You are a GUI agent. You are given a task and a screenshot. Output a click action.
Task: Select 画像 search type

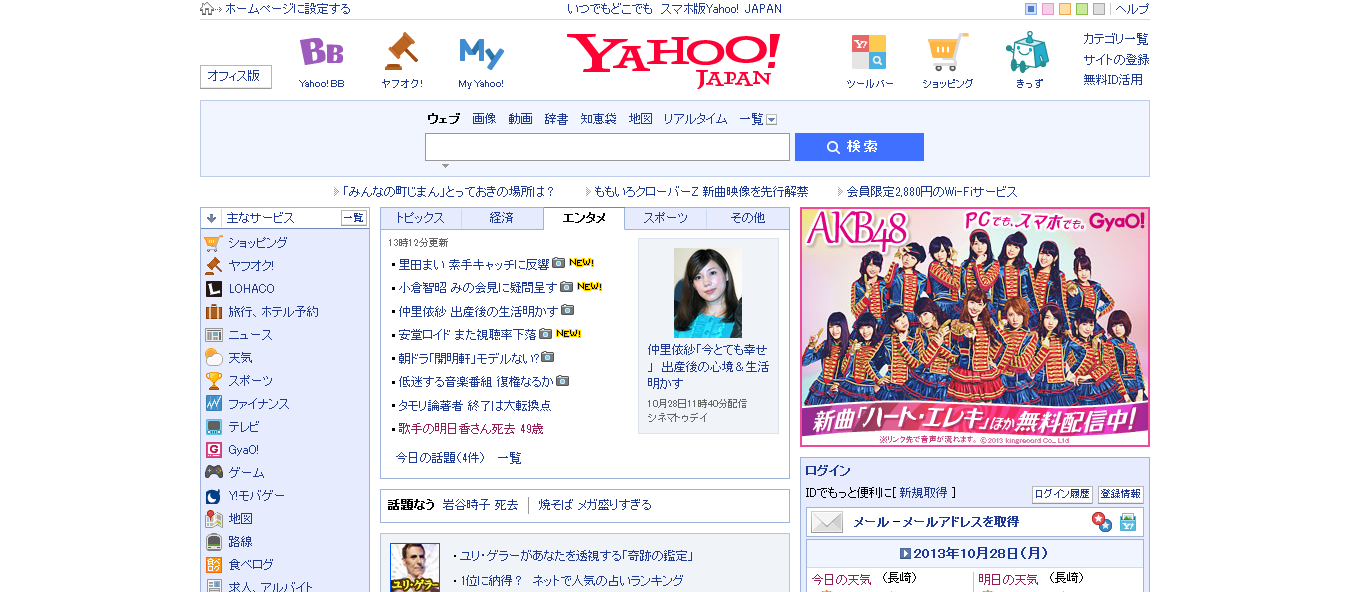(x=484, y=119)
